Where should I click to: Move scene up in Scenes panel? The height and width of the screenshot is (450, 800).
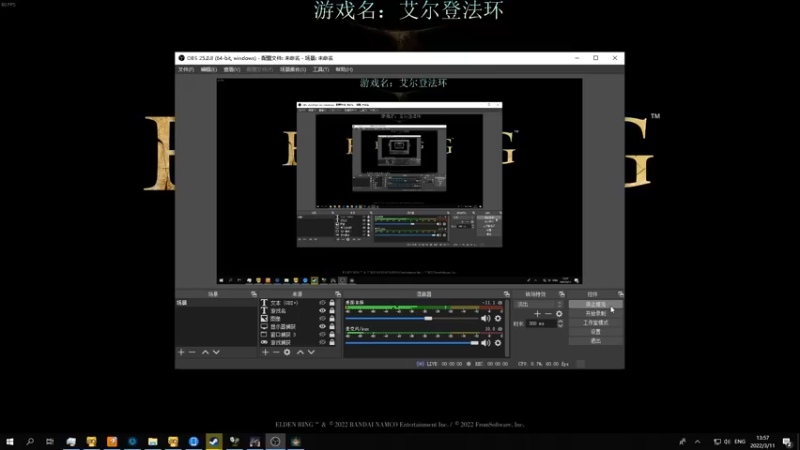205,352
